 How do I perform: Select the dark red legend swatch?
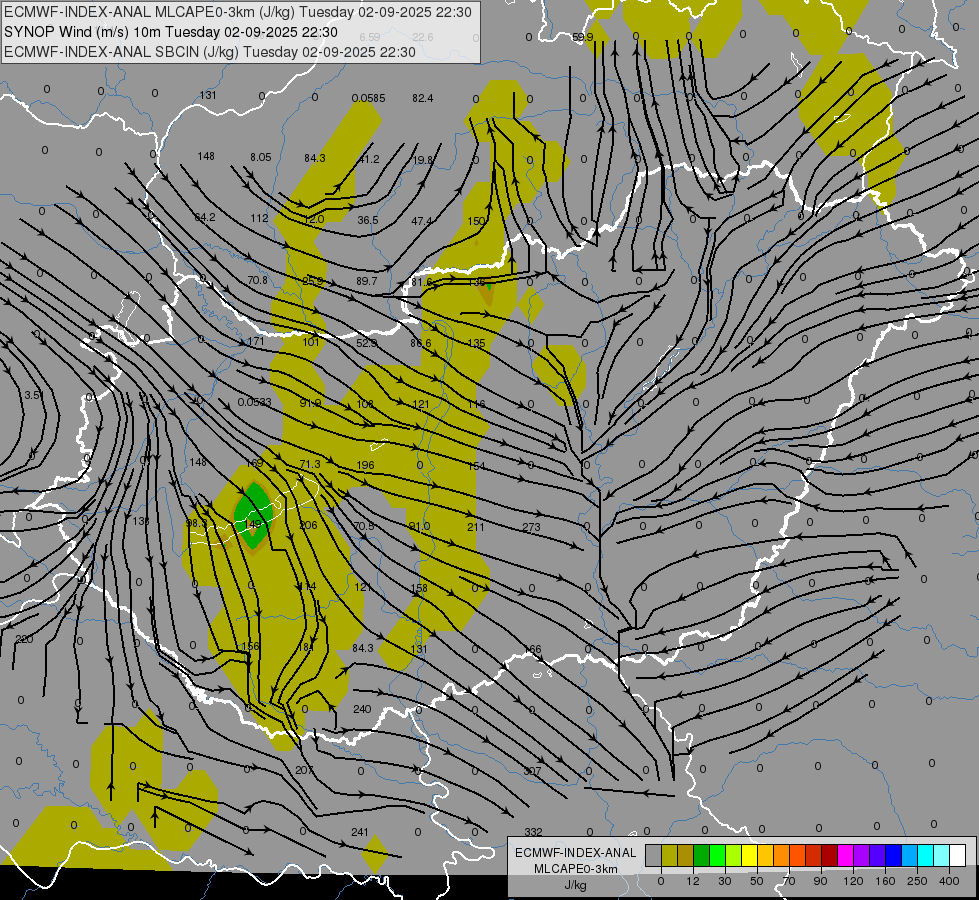click(829, 855)
